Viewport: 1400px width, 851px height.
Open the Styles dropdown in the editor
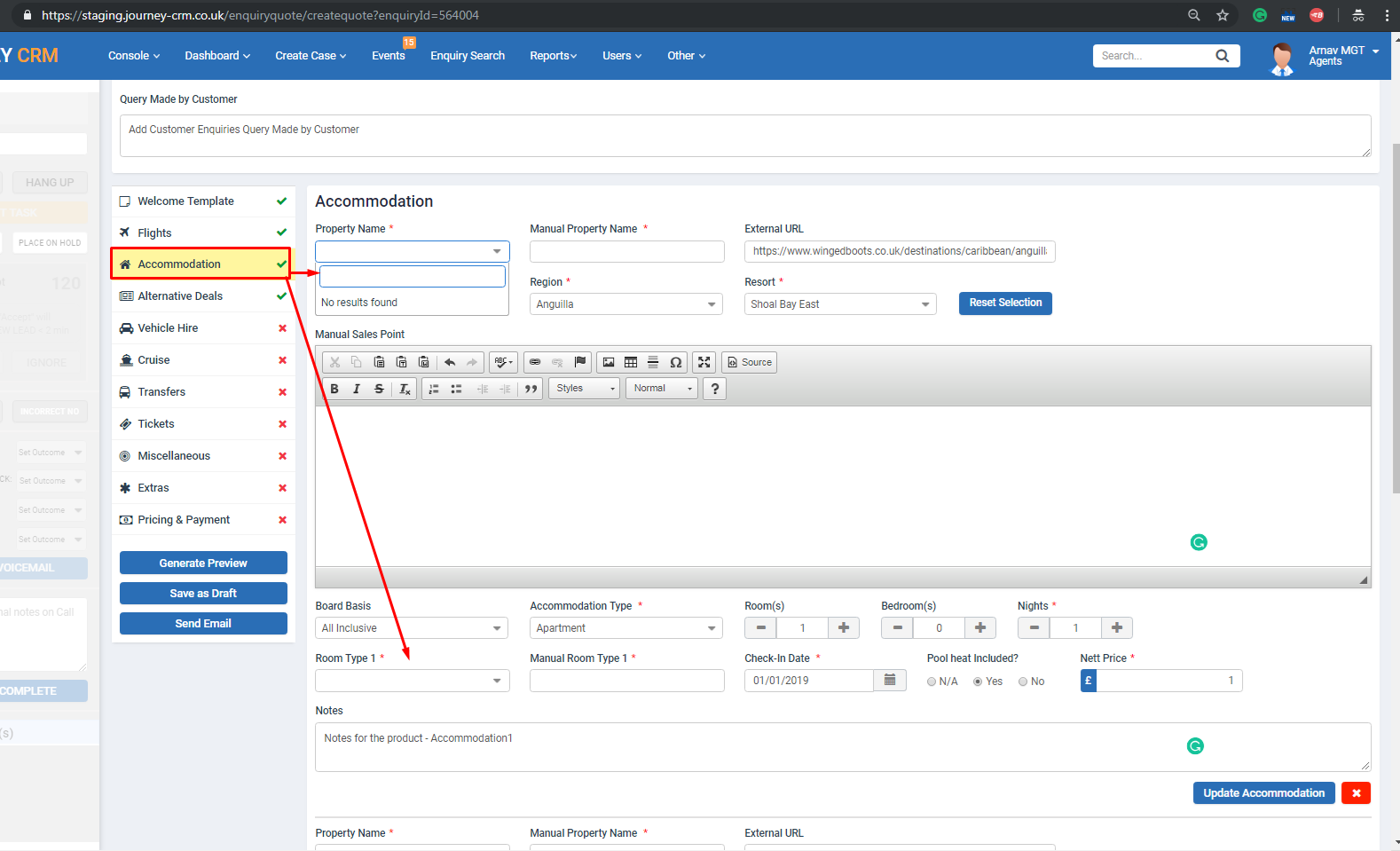(x=585, y=389)
